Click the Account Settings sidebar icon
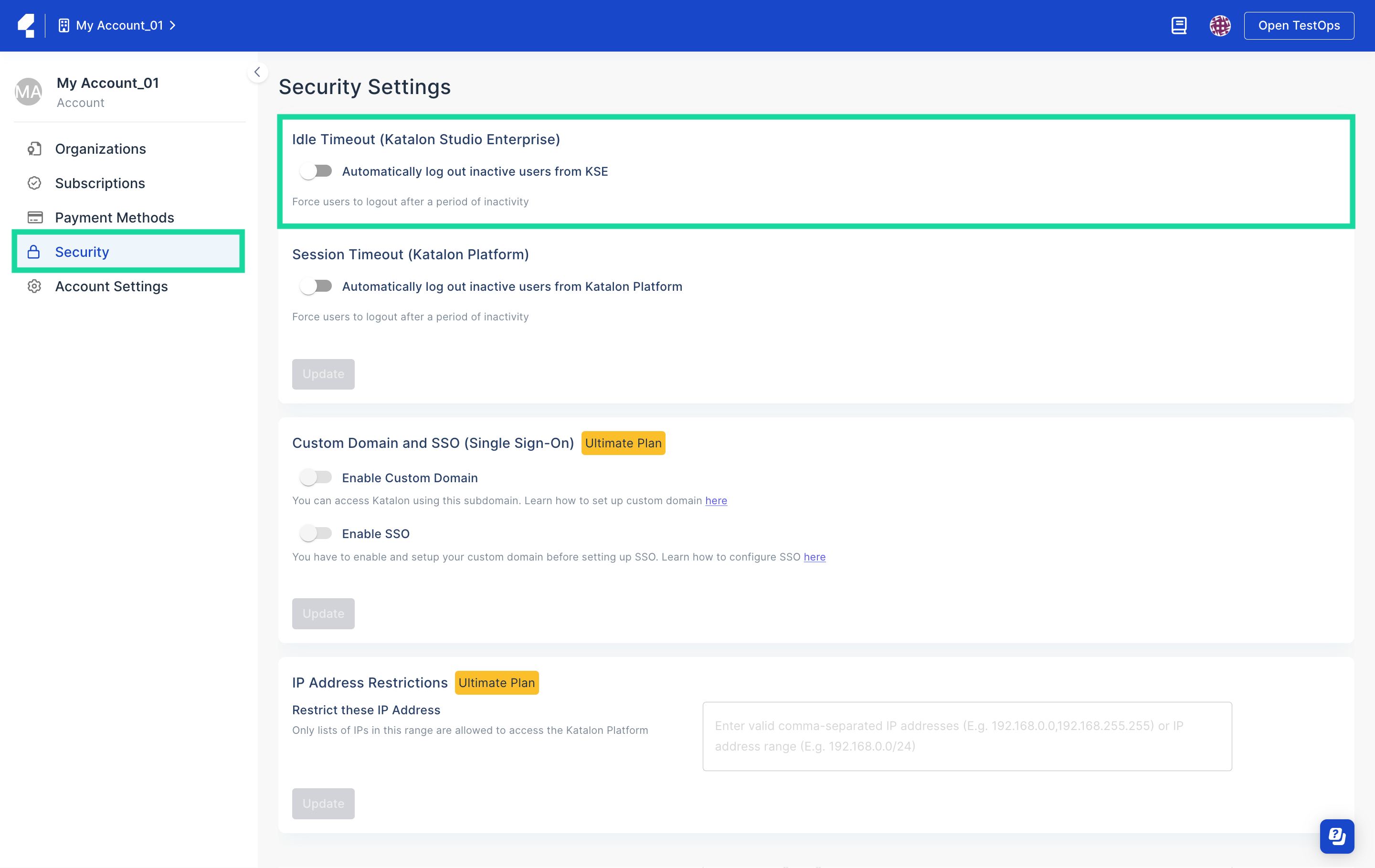The height and width of the screenshot is (868, 1375). tap(35, 287)
